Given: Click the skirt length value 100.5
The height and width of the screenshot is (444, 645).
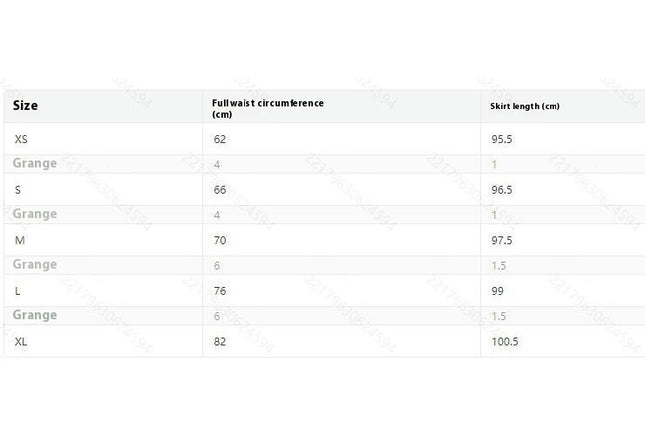Looking at the screenshot, I should pyautogui.click(x=505, y=342).
